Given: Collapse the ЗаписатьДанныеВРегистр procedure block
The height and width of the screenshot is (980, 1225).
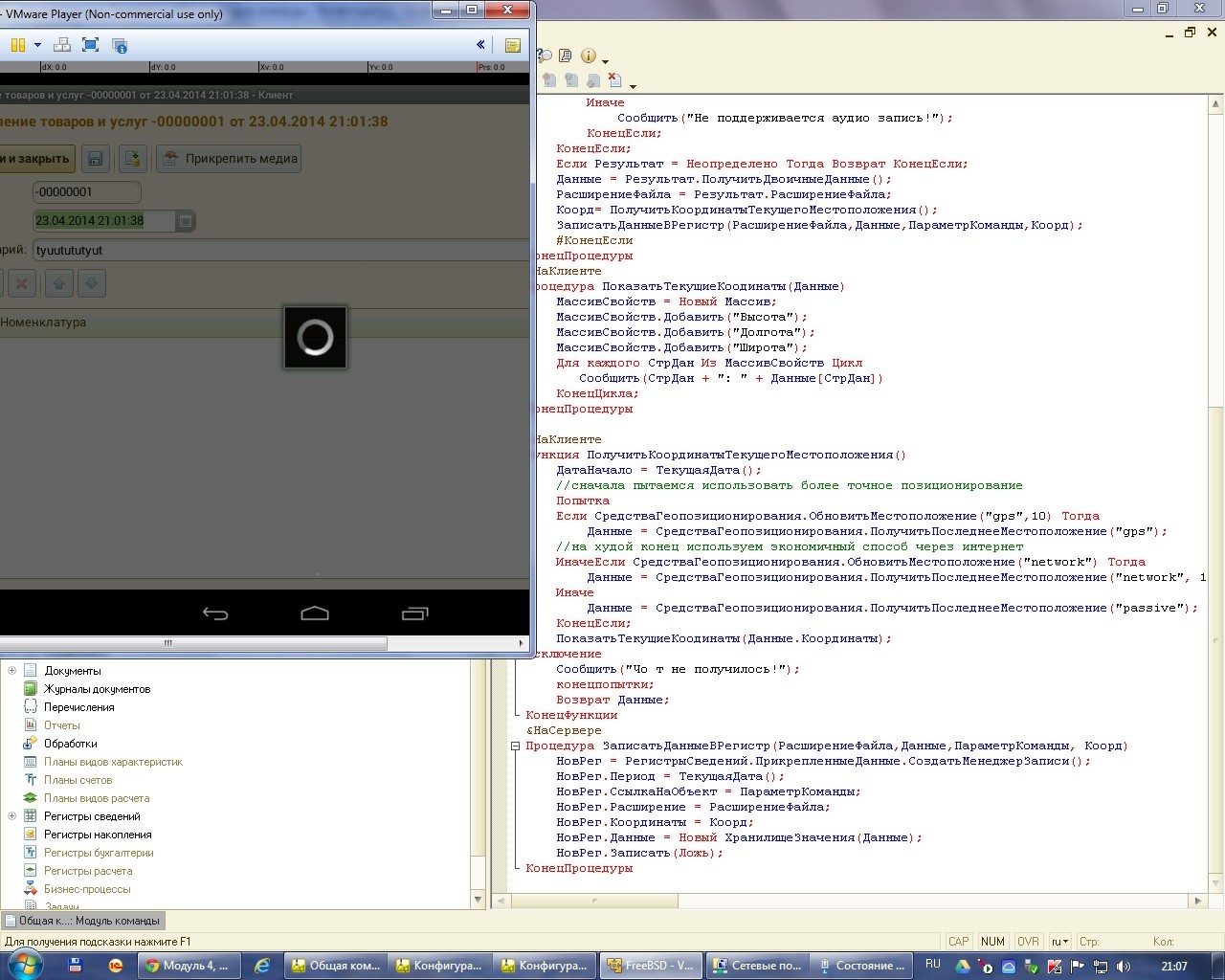Looking at the screenshot, I should pos(515,746).
